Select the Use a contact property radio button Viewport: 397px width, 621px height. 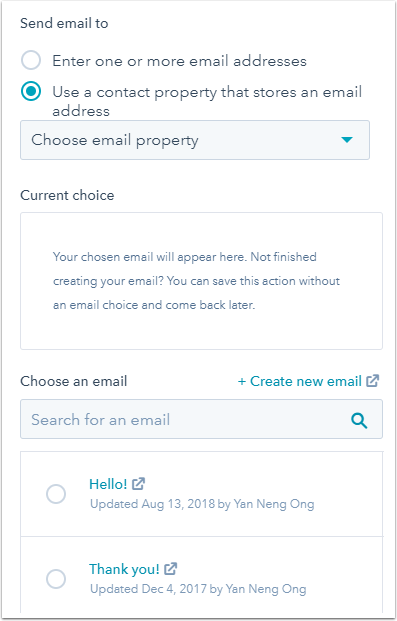pos(31,91)
